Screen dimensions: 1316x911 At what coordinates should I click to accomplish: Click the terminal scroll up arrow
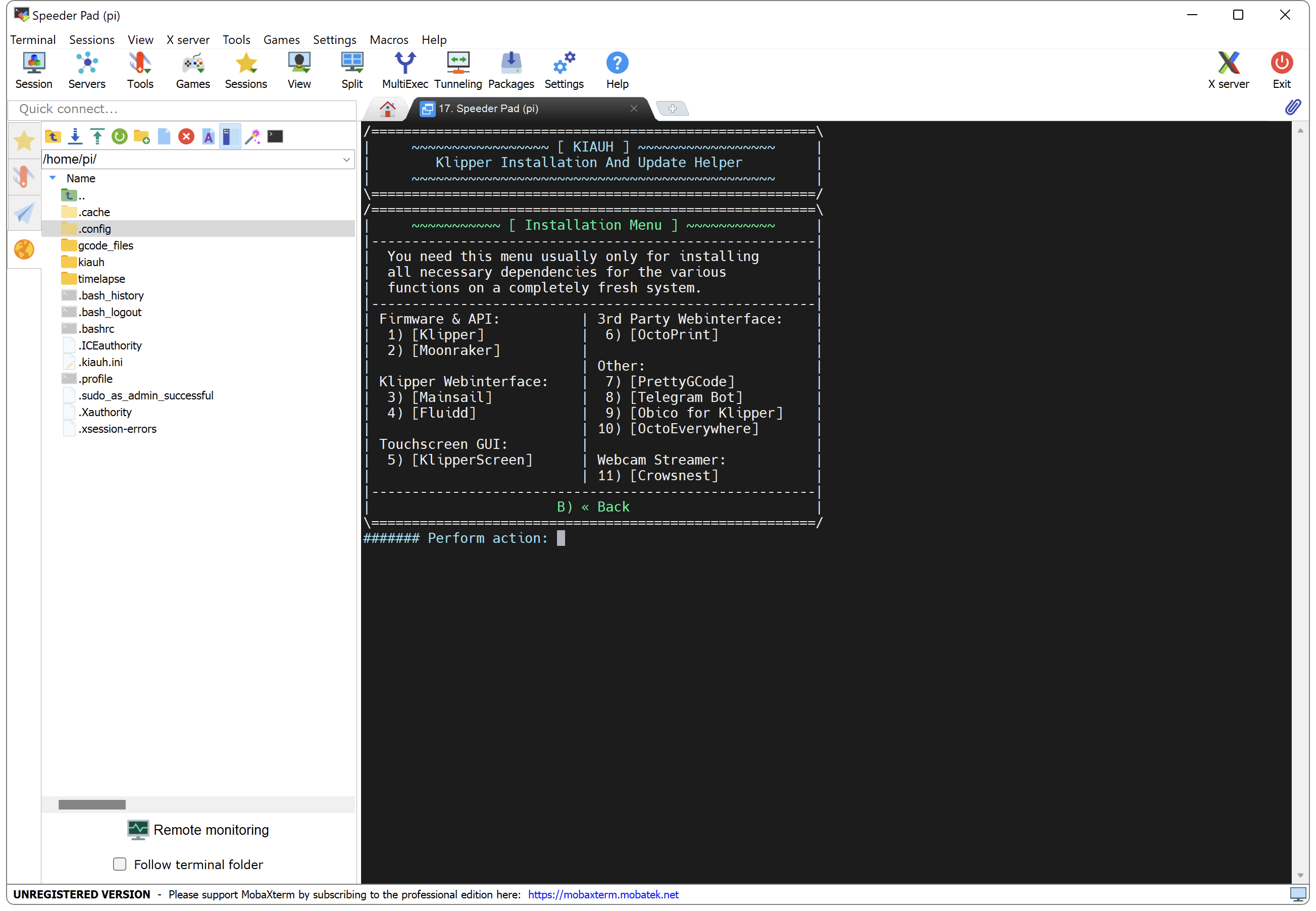(1300, 131)
